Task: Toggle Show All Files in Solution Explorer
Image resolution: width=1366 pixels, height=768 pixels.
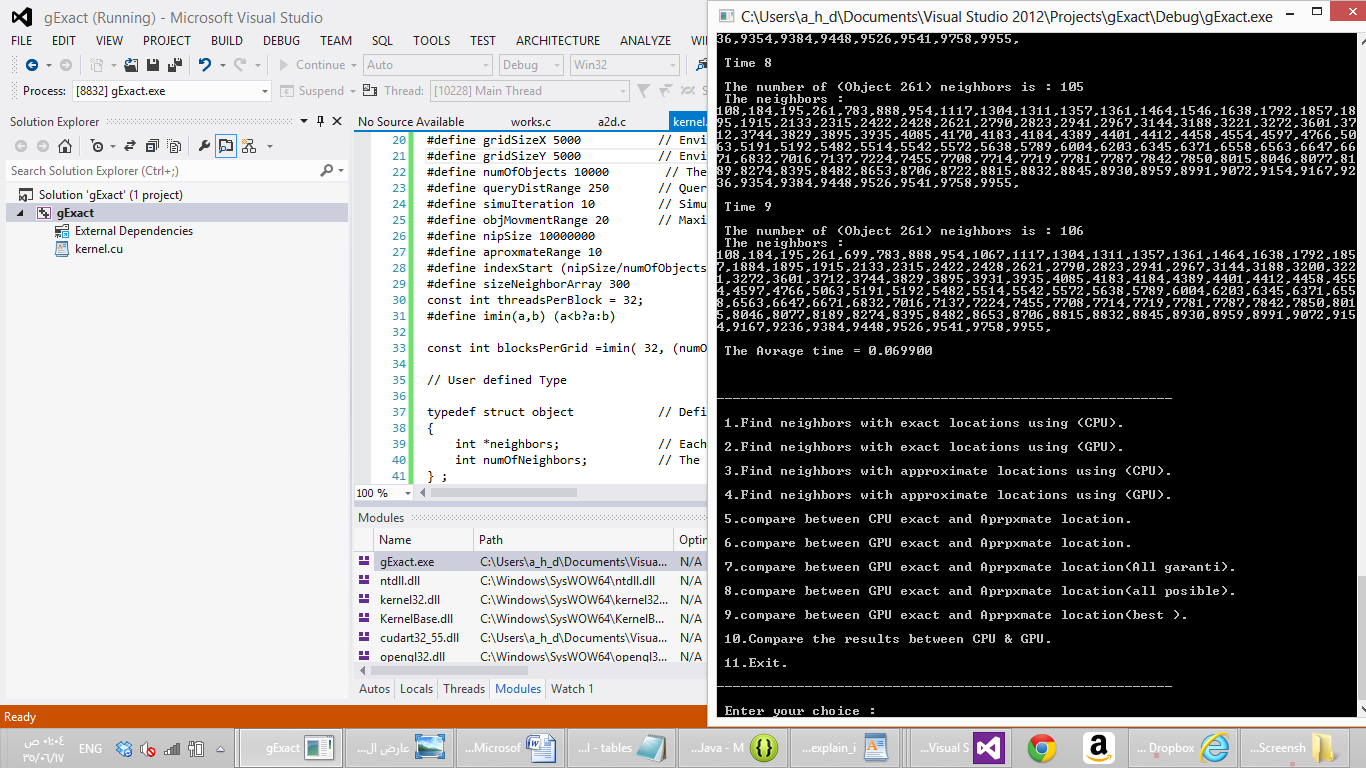Action: (x=174, y=146)
